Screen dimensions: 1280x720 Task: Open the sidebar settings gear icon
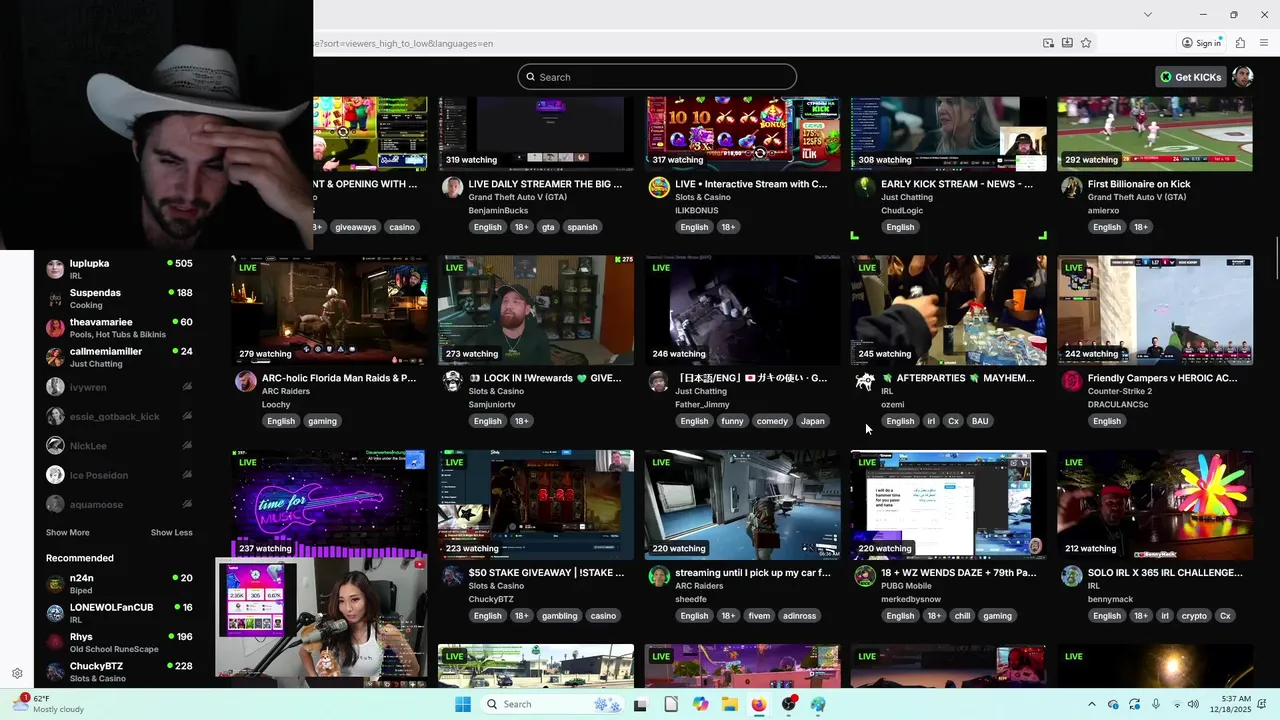pyautogui.click(x=17, y=674)
